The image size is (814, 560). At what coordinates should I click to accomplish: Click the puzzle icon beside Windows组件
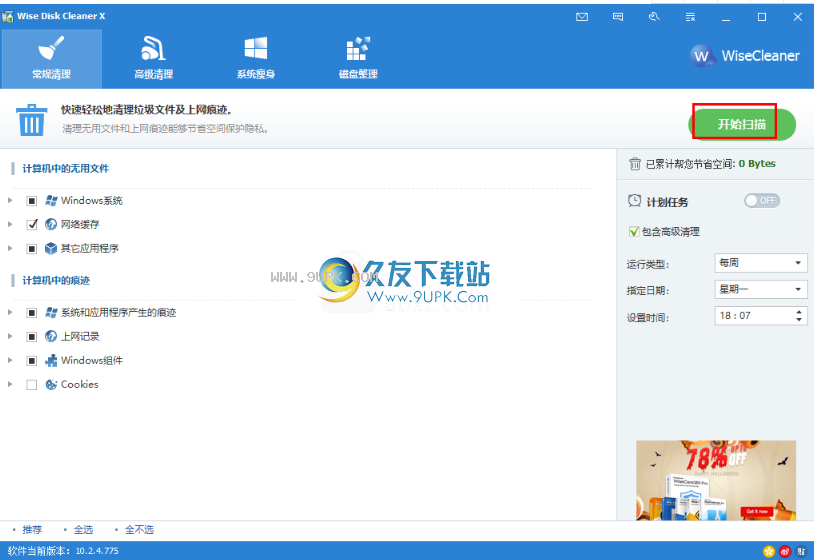(x=51, y=360)
